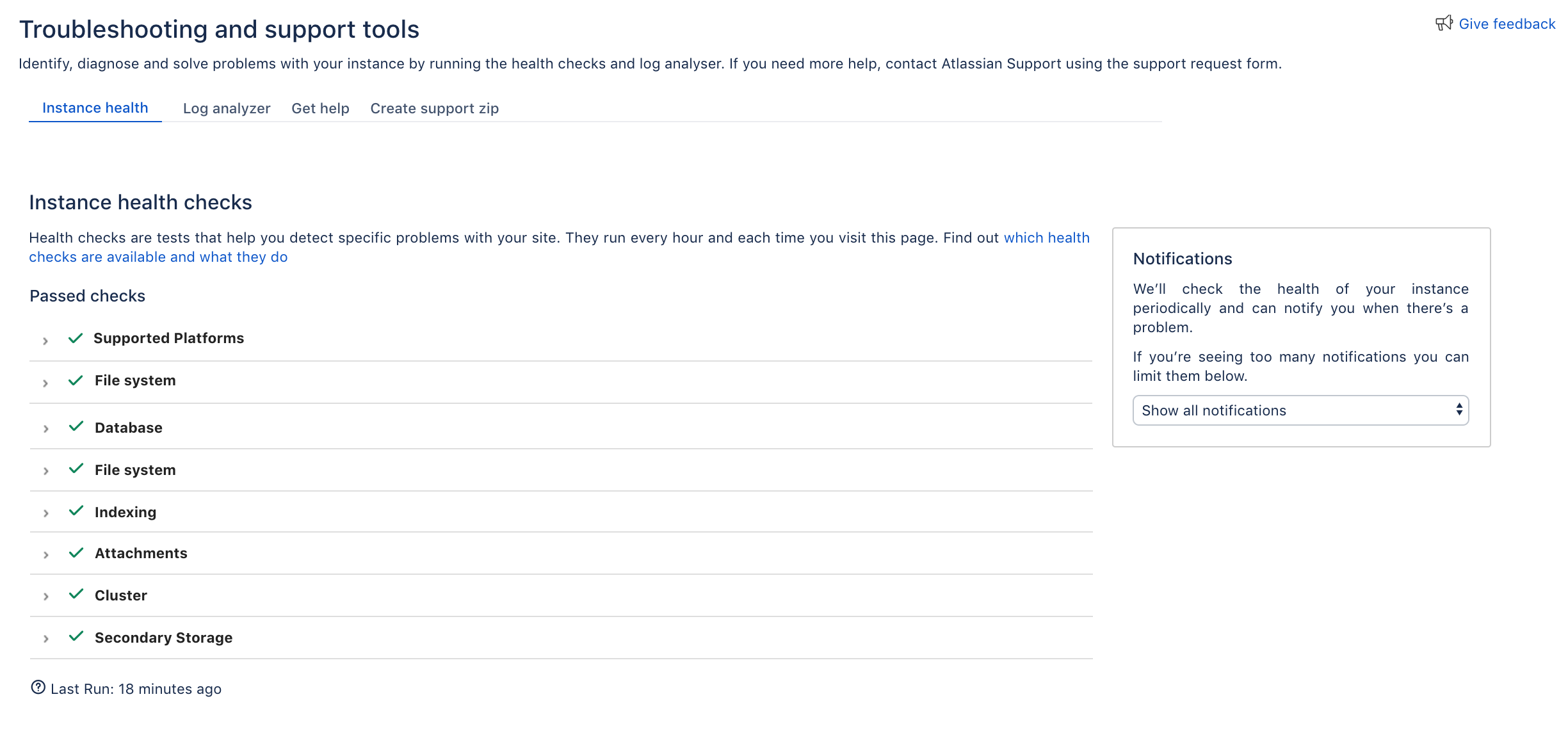1568x731 pixels.
Task: Click the green checkmark beside Supported Platforms
Action: tap(76, 338)
